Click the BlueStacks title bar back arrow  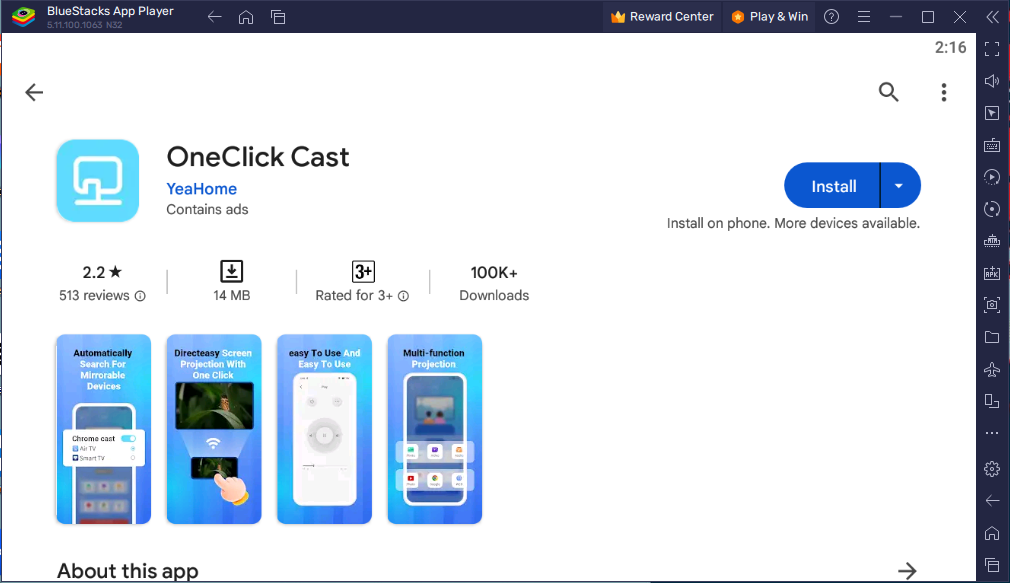(214, 17)
